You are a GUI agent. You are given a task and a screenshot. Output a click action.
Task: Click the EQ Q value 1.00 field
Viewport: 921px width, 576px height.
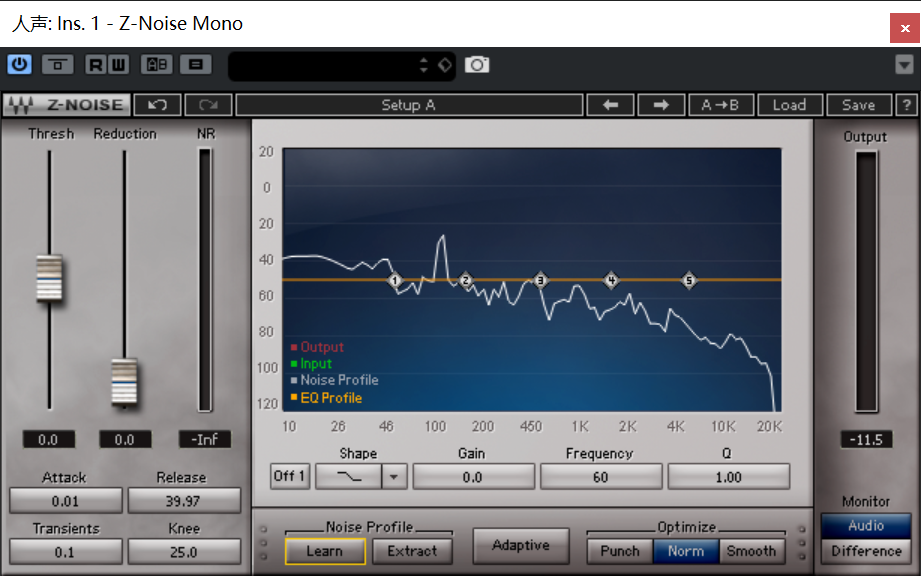tap(728, 476)
